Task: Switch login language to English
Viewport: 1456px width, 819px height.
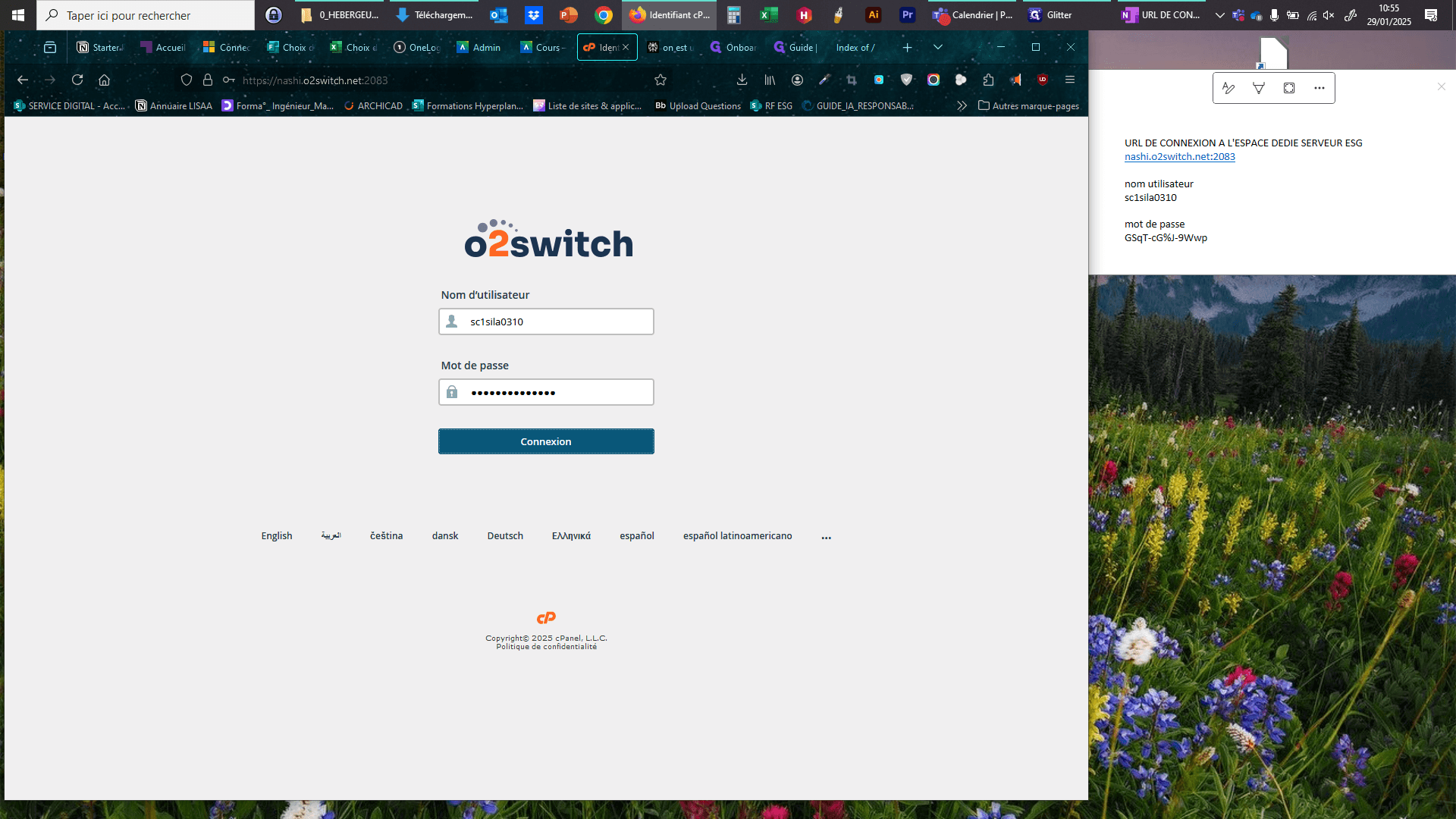Action: [277, 536]
